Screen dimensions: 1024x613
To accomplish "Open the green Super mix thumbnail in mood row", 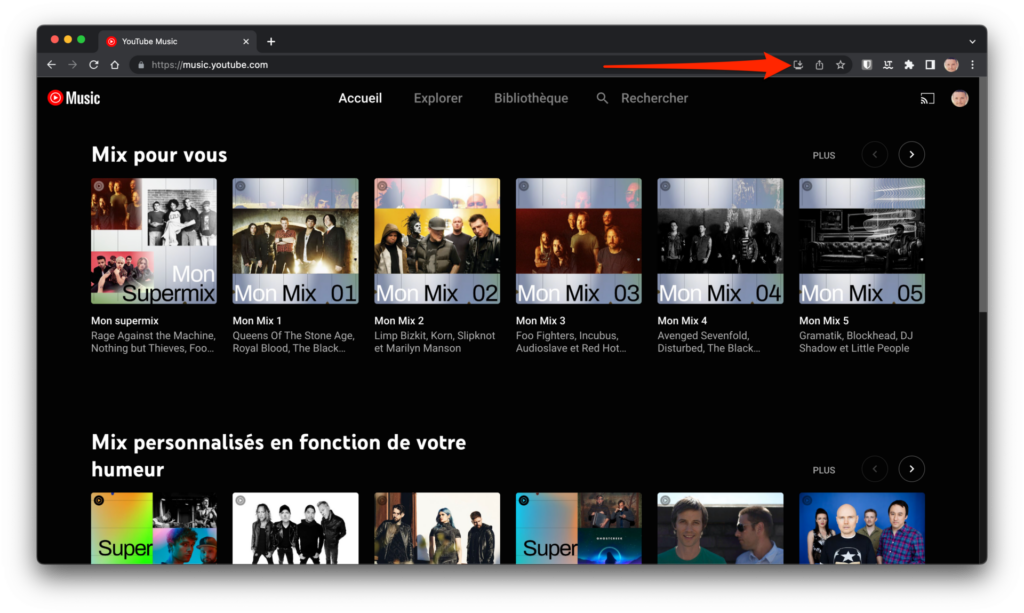I will pos(153,528).
